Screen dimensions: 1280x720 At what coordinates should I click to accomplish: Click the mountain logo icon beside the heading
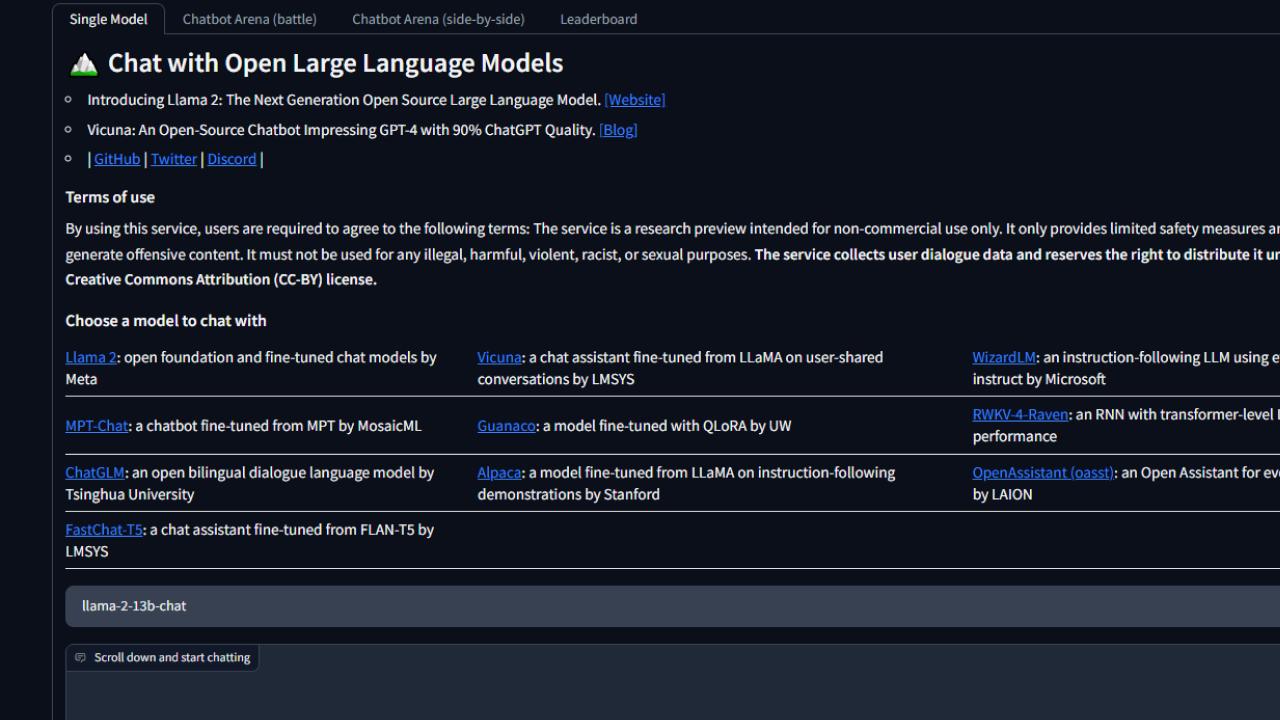pos(84,64)
